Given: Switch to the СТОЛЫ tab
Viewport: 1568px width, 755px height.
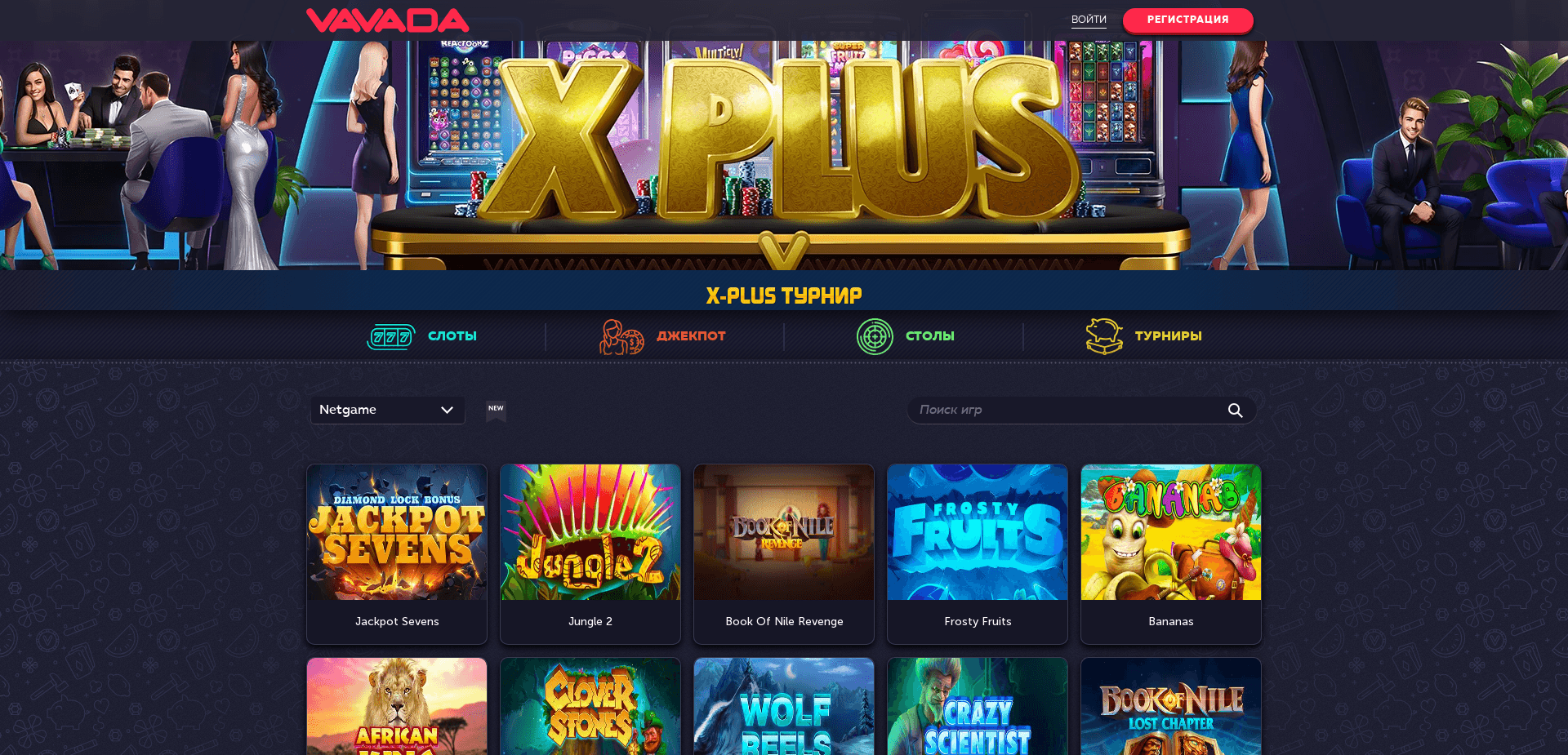Looking at the screenshot, I should (x=930, y=336).
